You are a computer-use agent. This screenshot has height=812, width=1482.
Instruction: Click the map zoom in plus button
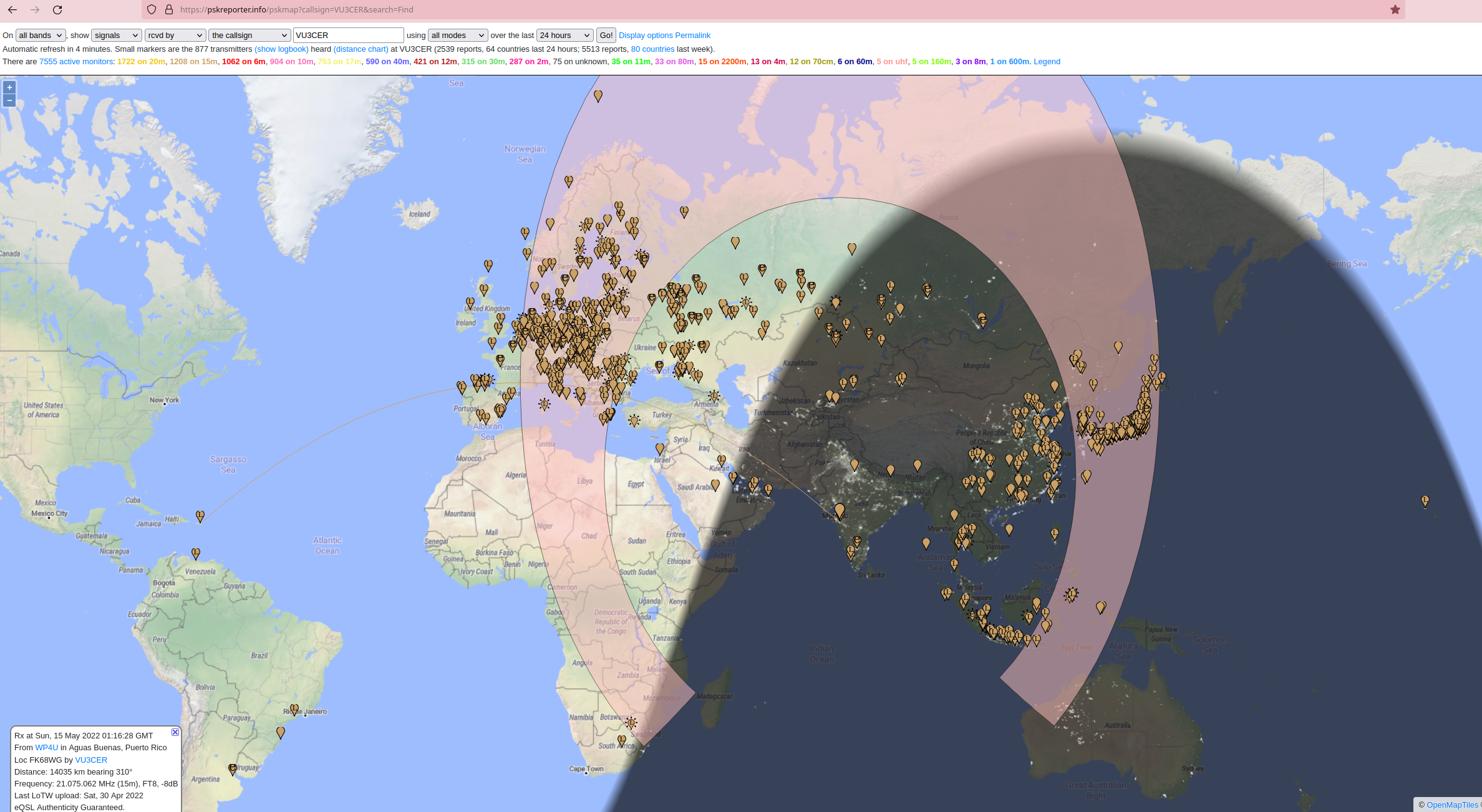coord(9,87)
